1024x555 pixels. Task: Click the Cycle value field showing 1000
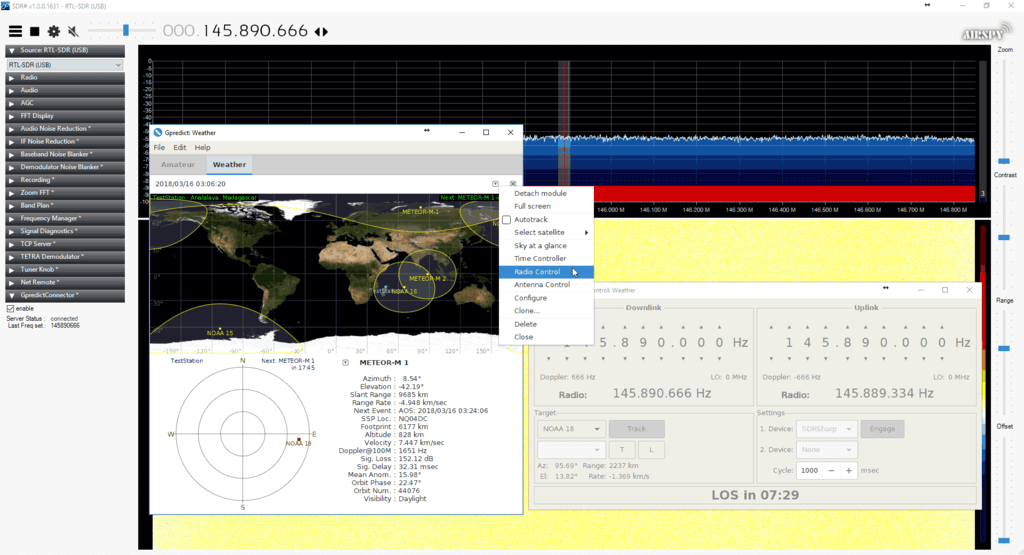[810, 470]
